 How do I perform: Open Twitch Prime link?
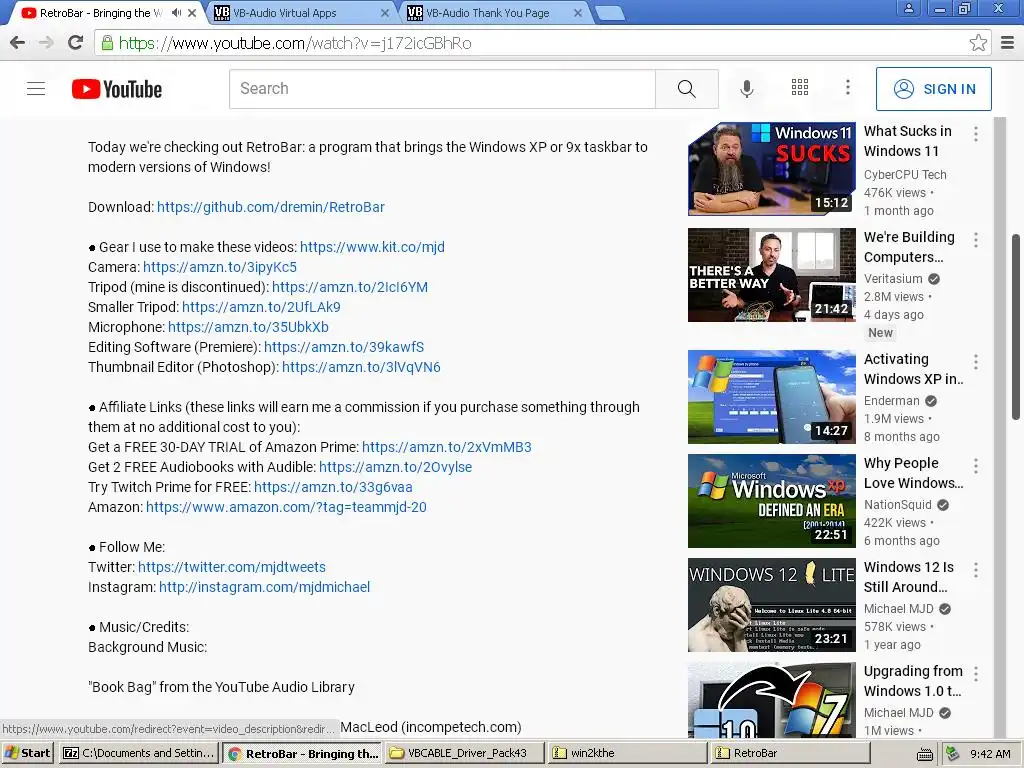tap(333, 487)
